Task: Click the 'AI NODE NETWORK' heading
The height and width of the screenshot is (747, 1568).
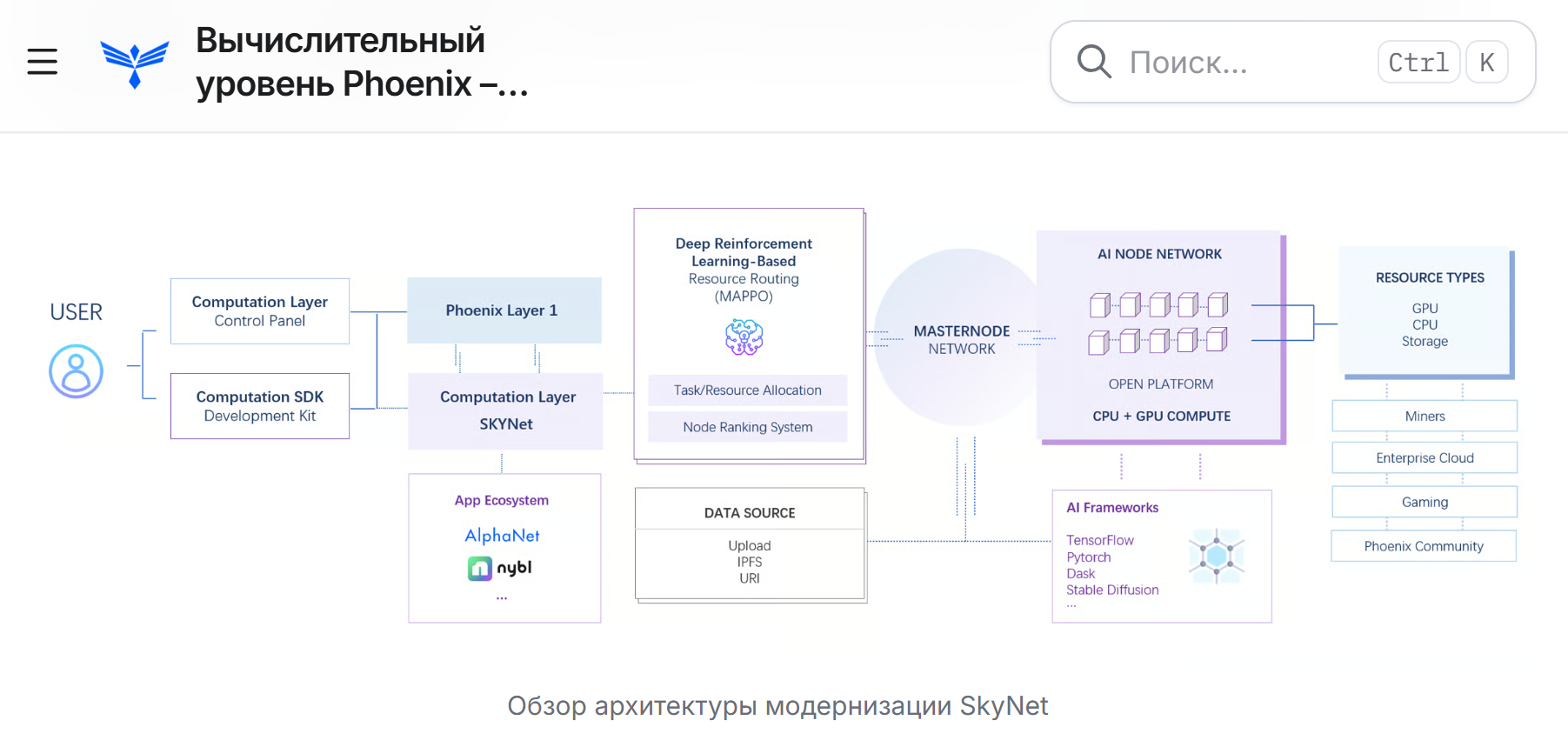Action: click(x=1159, y=254)
